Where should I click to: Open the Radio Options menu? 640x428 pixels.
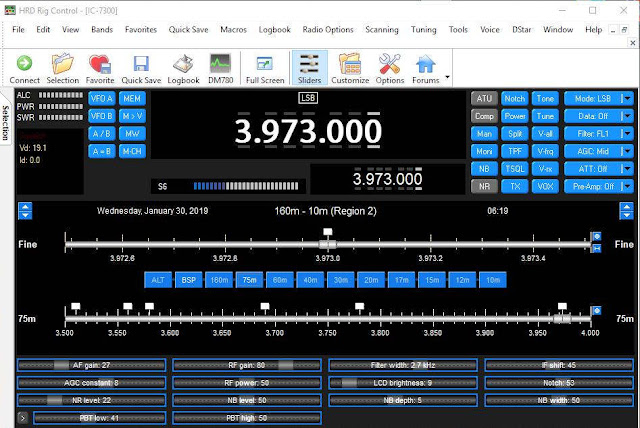tap(328, 30)
